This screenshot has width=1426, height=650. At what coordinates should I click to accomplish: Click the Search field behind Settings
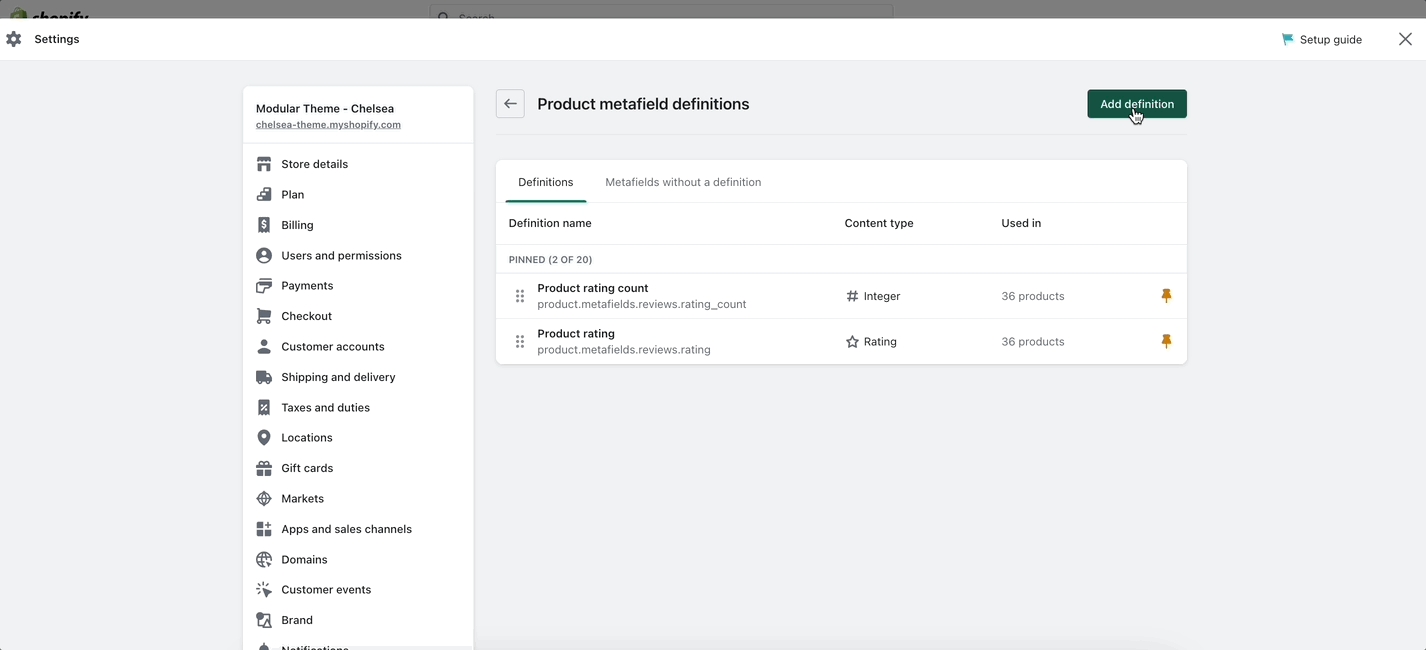point(661,12)
